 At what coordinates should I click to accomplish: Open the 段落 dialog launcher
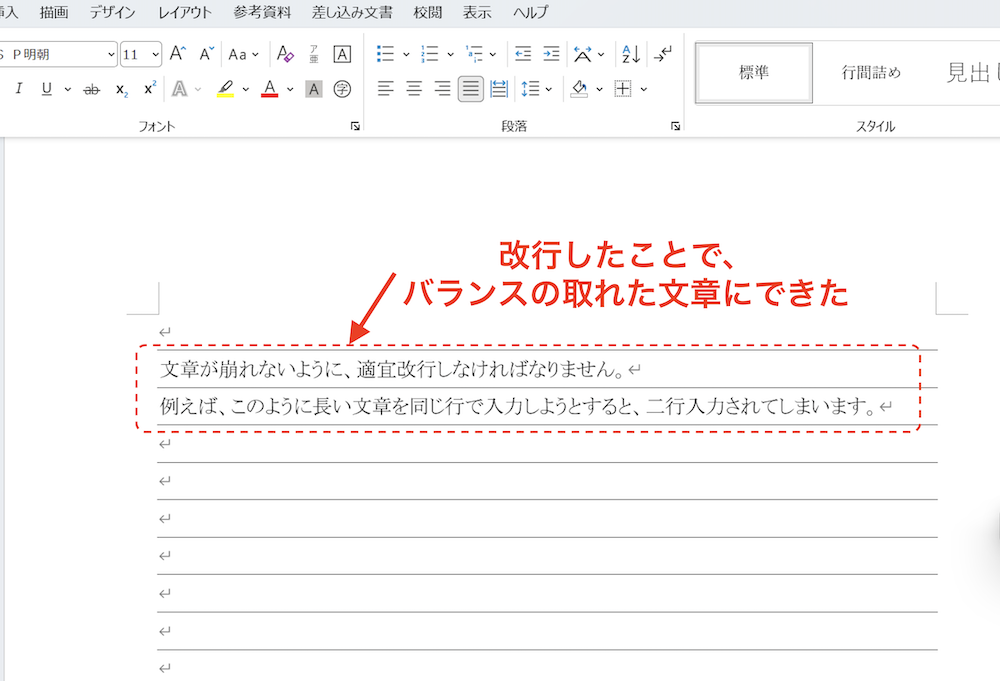pyautogui.click(x=675, y=126)
